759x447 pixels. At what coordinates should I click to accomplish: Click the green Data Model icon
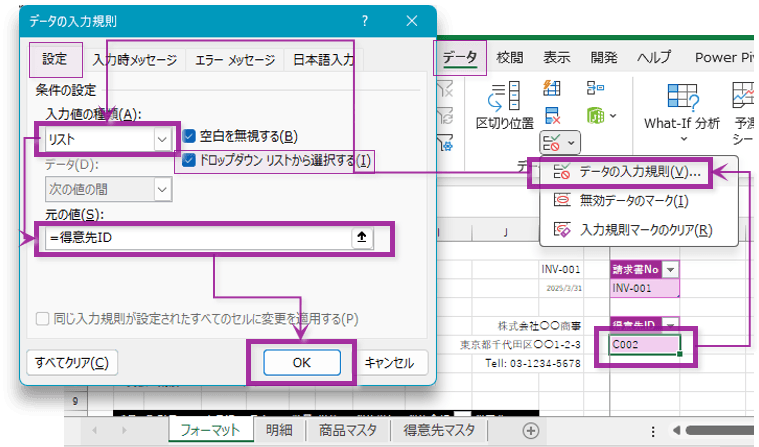click(595, 116)
